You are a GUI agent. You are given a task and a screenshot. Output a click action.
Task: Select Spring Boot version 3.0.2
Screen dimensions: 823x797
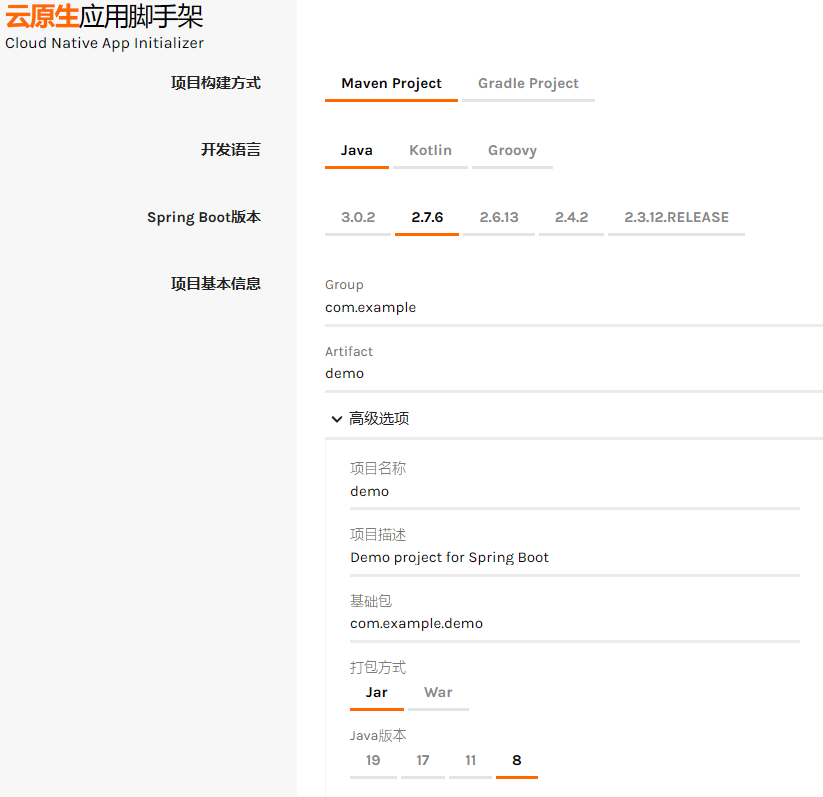(x=358, y=217)
